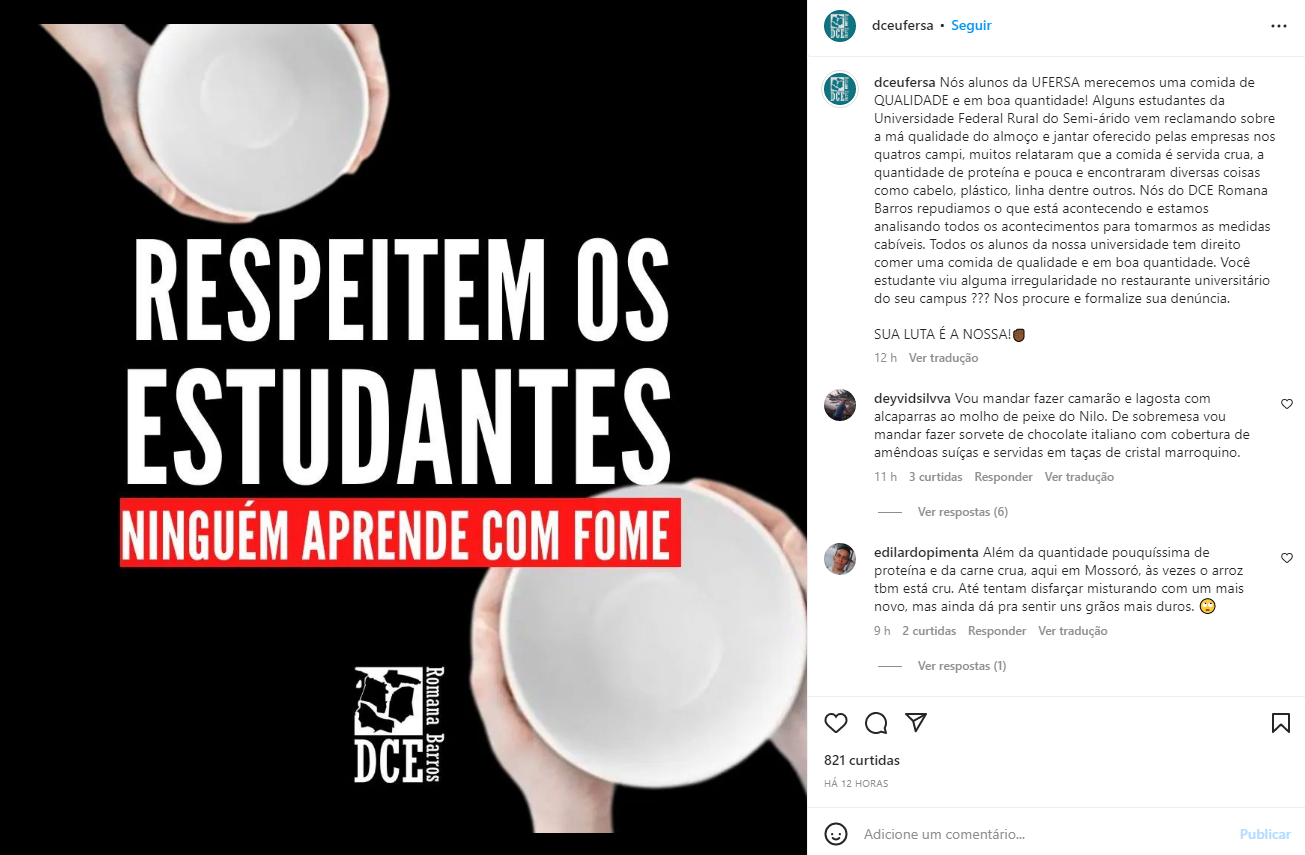This screenshot has height=855, width=1305.
Task: Open three-dot more options menu
Action: pyautogui.click(x=1279, y=26)
